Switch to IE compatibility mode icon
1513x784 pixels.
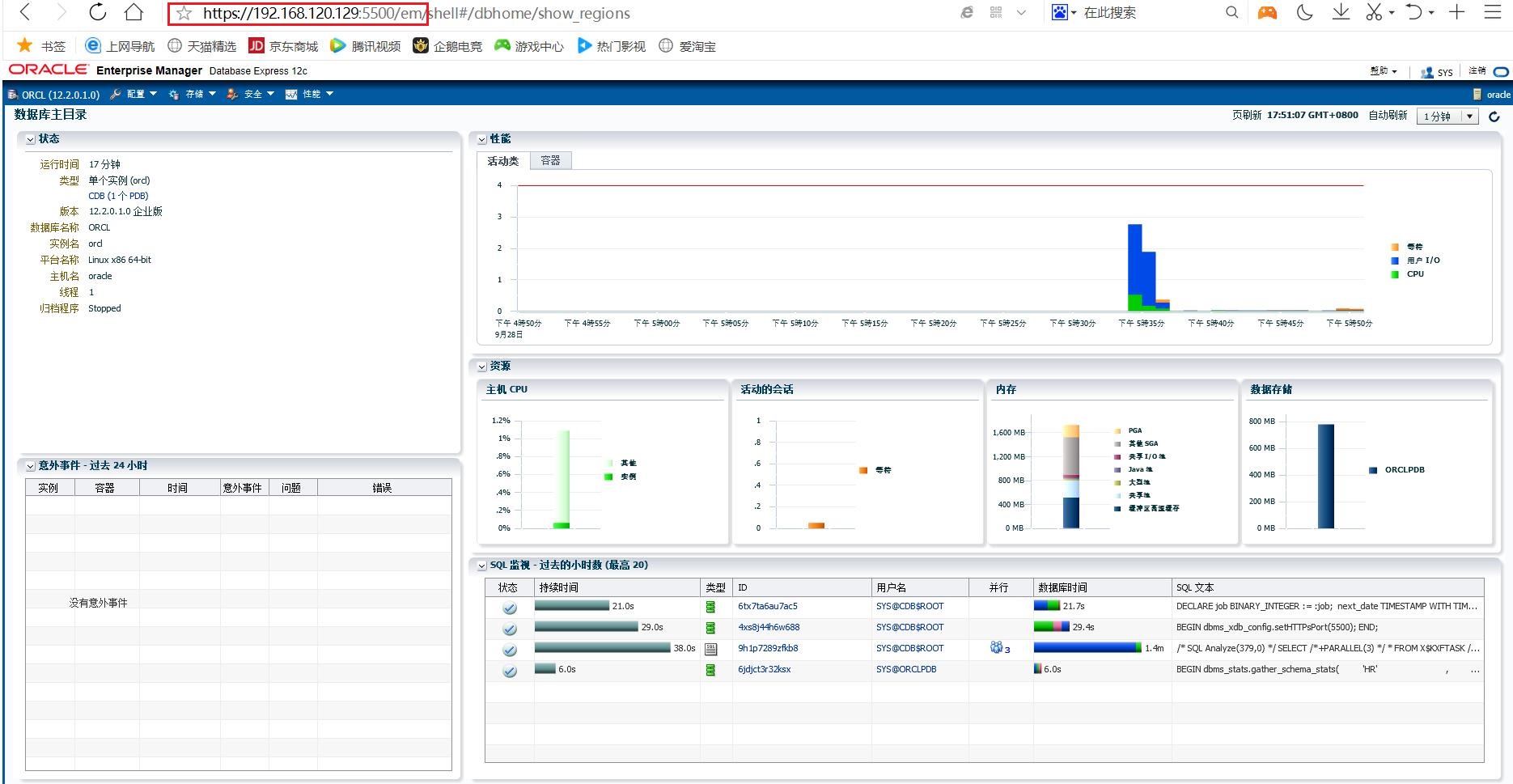point(967,12)
